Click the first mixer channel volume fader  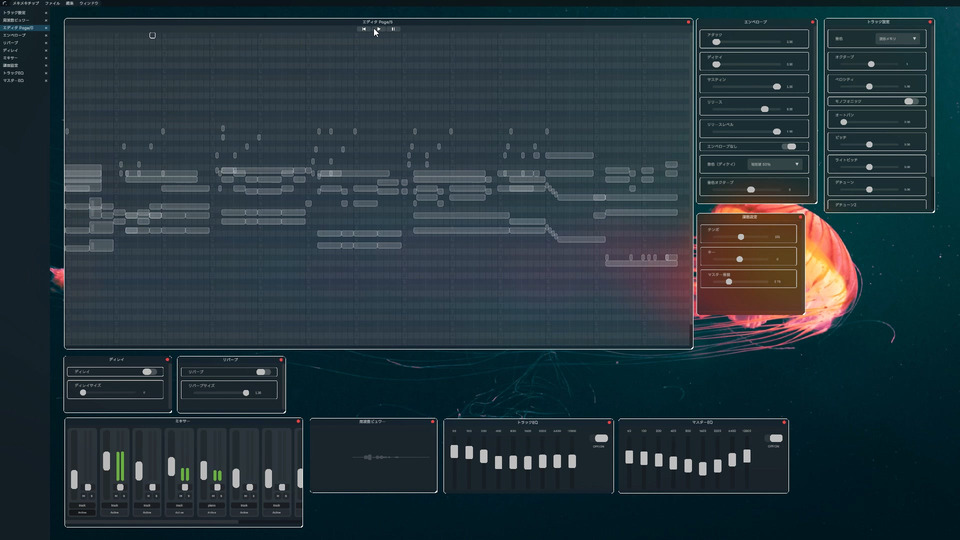[75, 479]
